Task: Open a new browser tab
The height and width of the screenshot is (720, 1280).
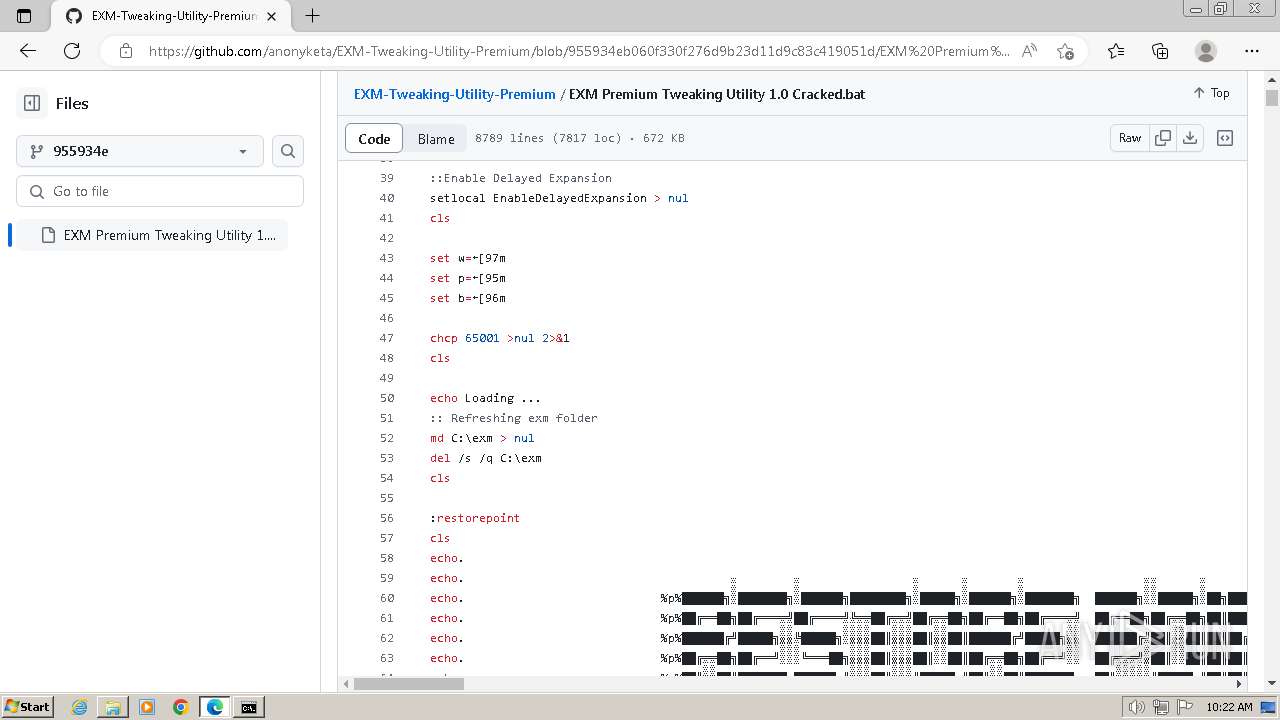Action: coord(312,16)
